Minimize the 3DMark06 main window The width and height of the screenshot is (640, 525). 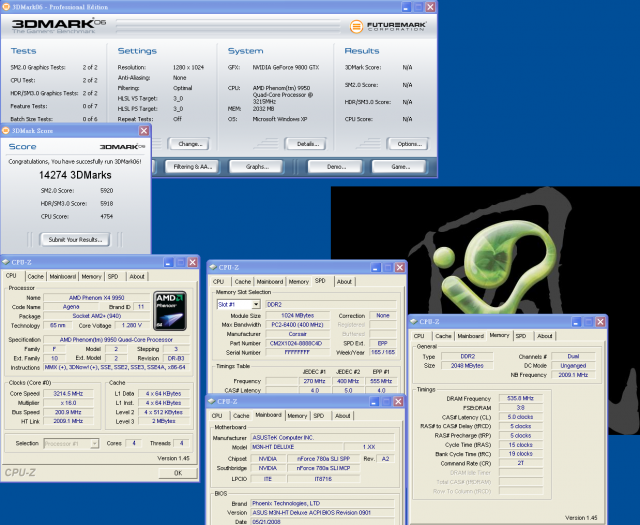tap(406, 7)
